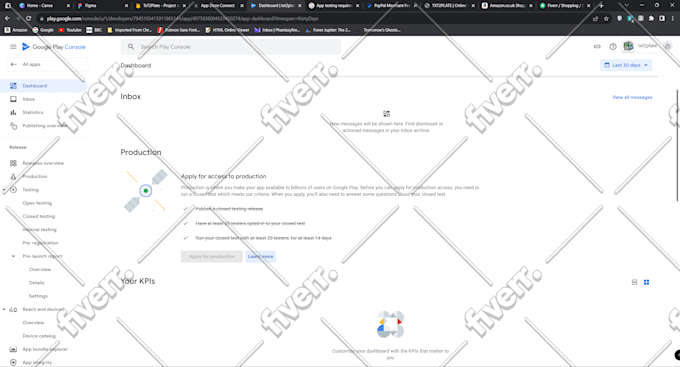Viewport: 680px width, 367px height.
Task: Switch to the Fiverr / Shopping tab
Action: (x=565, y=6)
